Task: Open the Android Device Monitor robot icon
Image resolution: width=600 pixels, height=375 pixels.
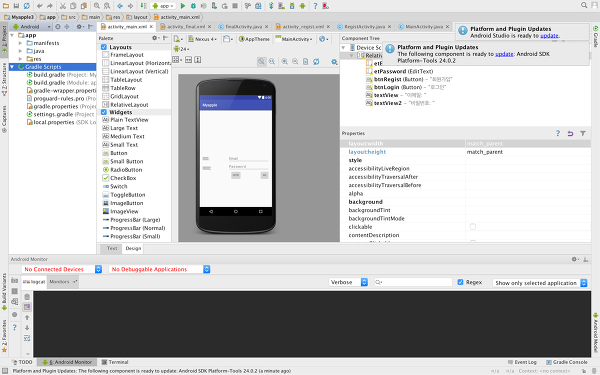Action: 302,6
